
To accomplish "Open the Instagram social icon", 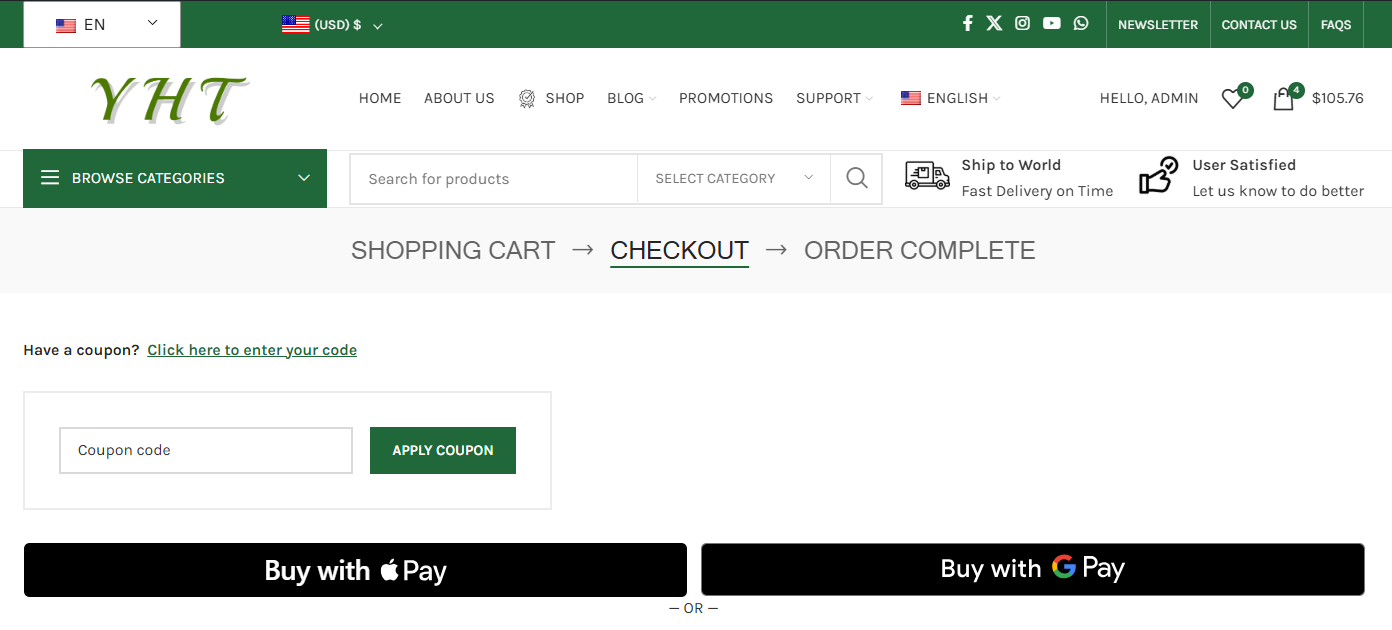I will pos(1022,23).
